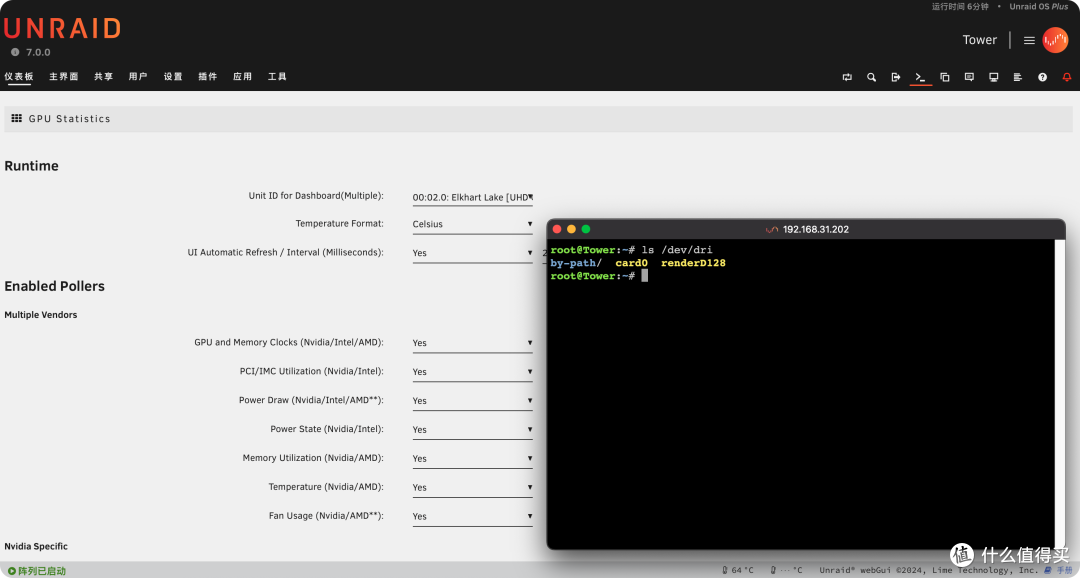Click the Unraid webGui copyright text

point(928,570)
